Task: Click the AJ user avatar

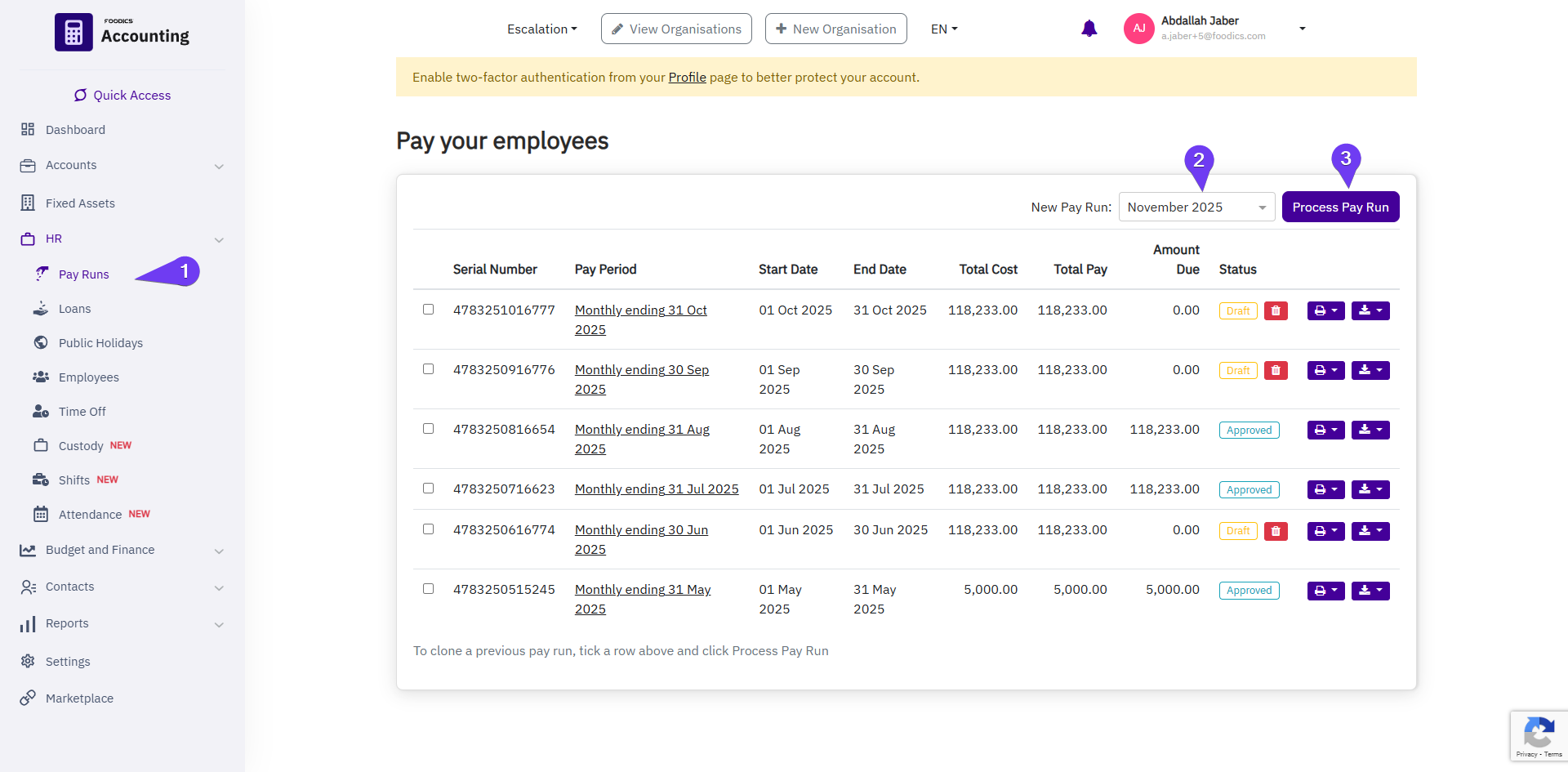Action: (1138, 29)
